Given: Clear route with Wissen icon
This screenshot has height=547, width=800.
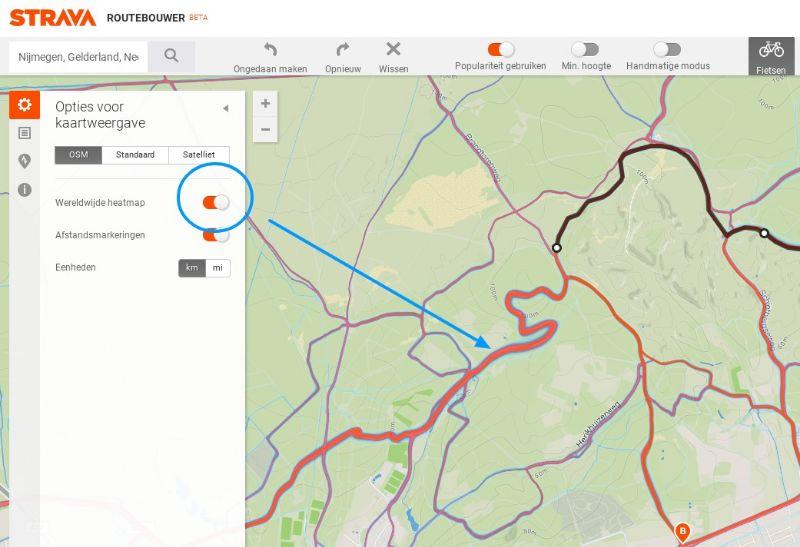Looking at the screenshot, I should (393, 50).
